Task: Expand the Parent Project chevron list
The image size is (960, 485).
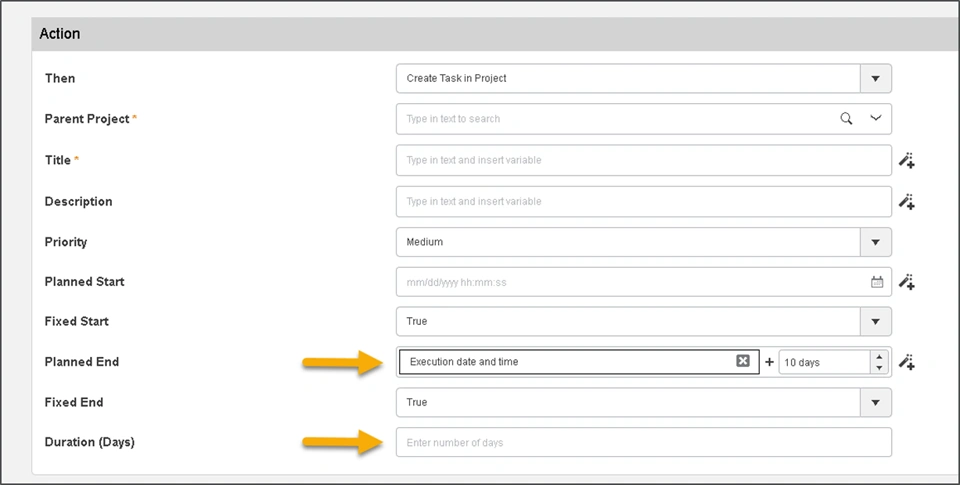Action: tap(876, 119)
